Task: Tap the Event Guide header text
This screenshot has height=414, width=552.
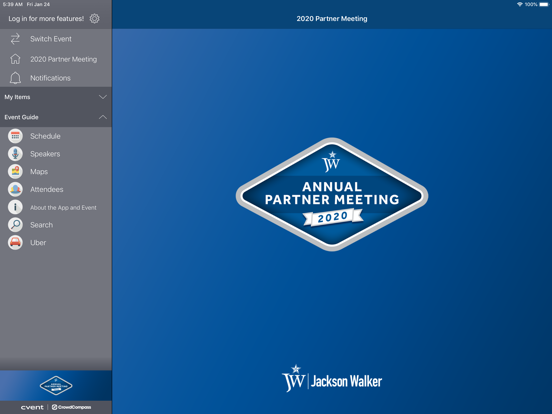Action: [x=21, y=117]
